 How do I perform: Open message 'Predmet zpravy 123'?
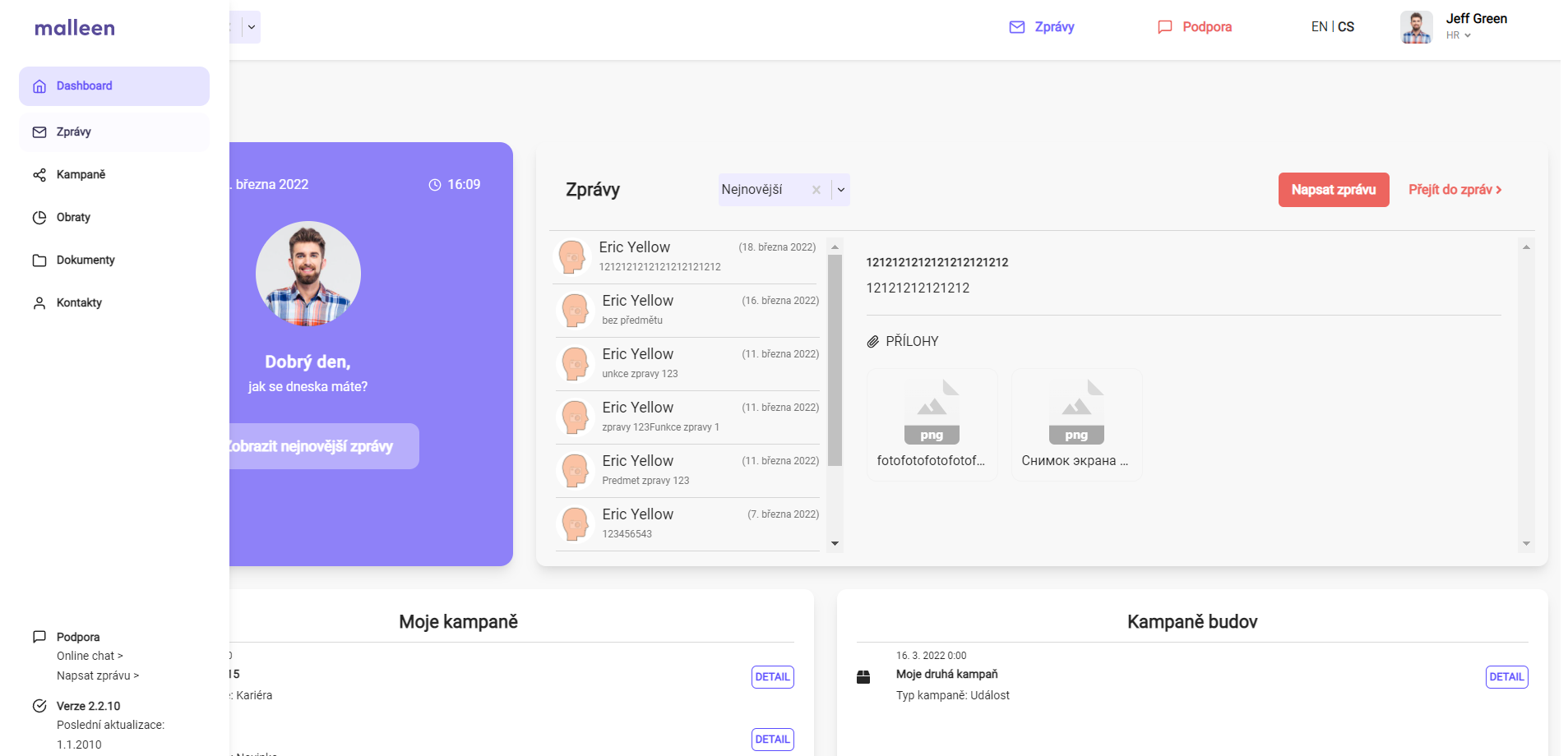coord(687,471)
